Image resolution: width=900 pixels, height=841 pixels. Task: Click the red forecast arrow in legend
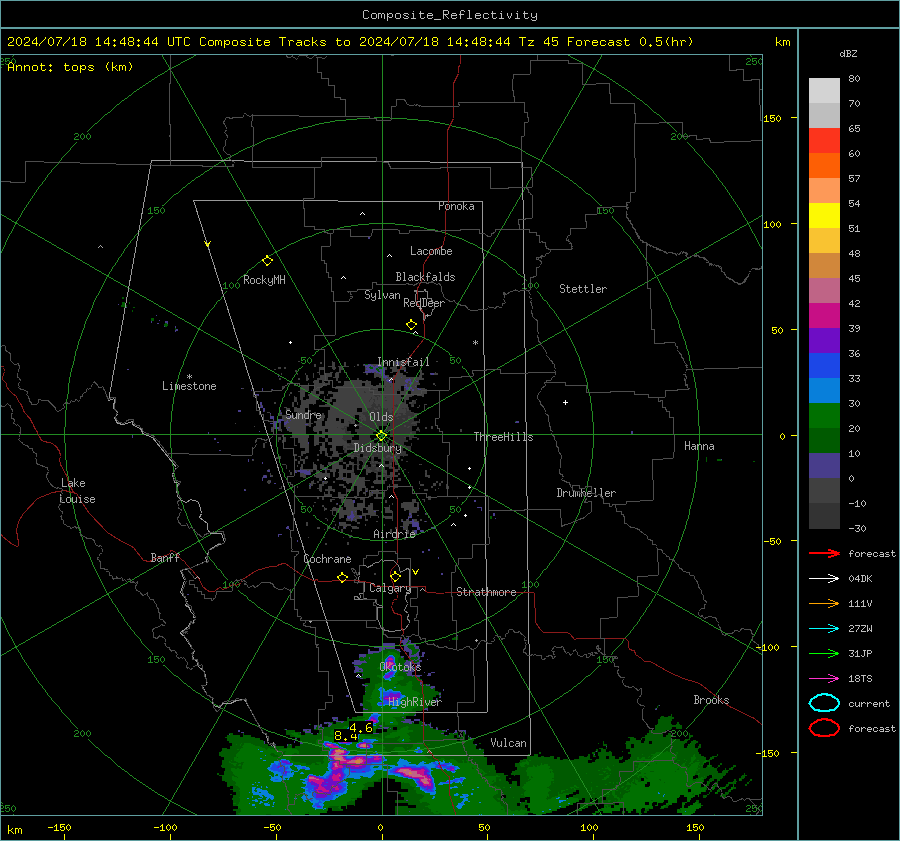824,553
